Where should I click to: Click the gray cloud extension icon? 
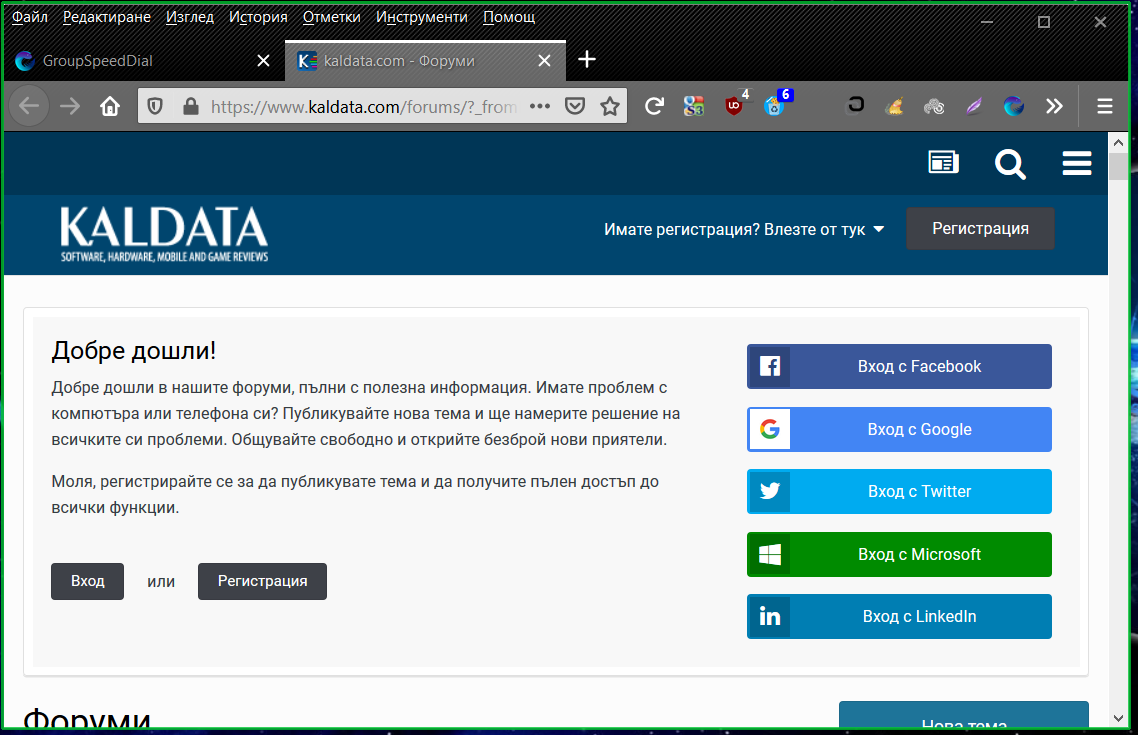click(x=934, y=107)
